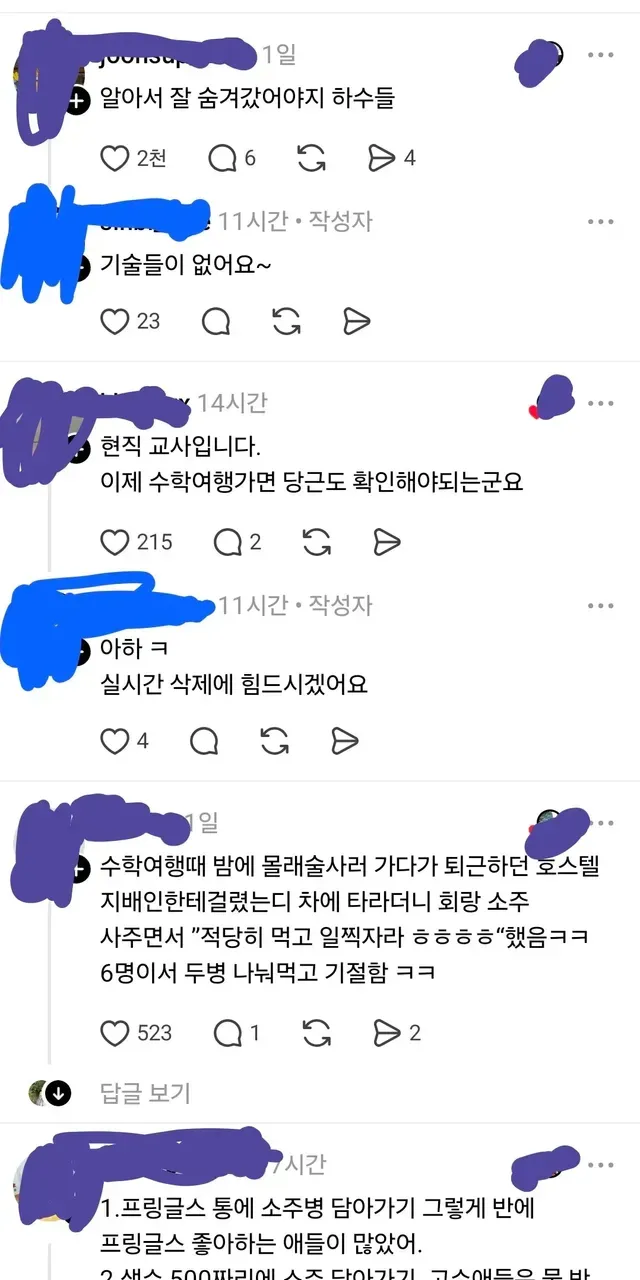Open the more options menu on the top comment
Viewport: 640px width, 1280px height.
(601, 55)
